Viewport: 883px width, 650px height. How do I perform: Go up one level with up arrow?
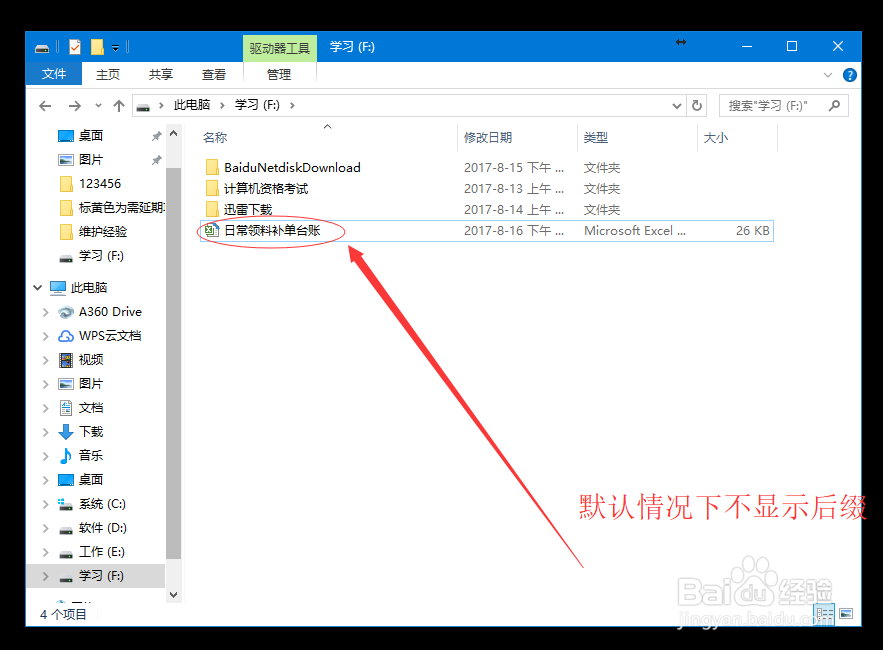(x=118, y=106)
